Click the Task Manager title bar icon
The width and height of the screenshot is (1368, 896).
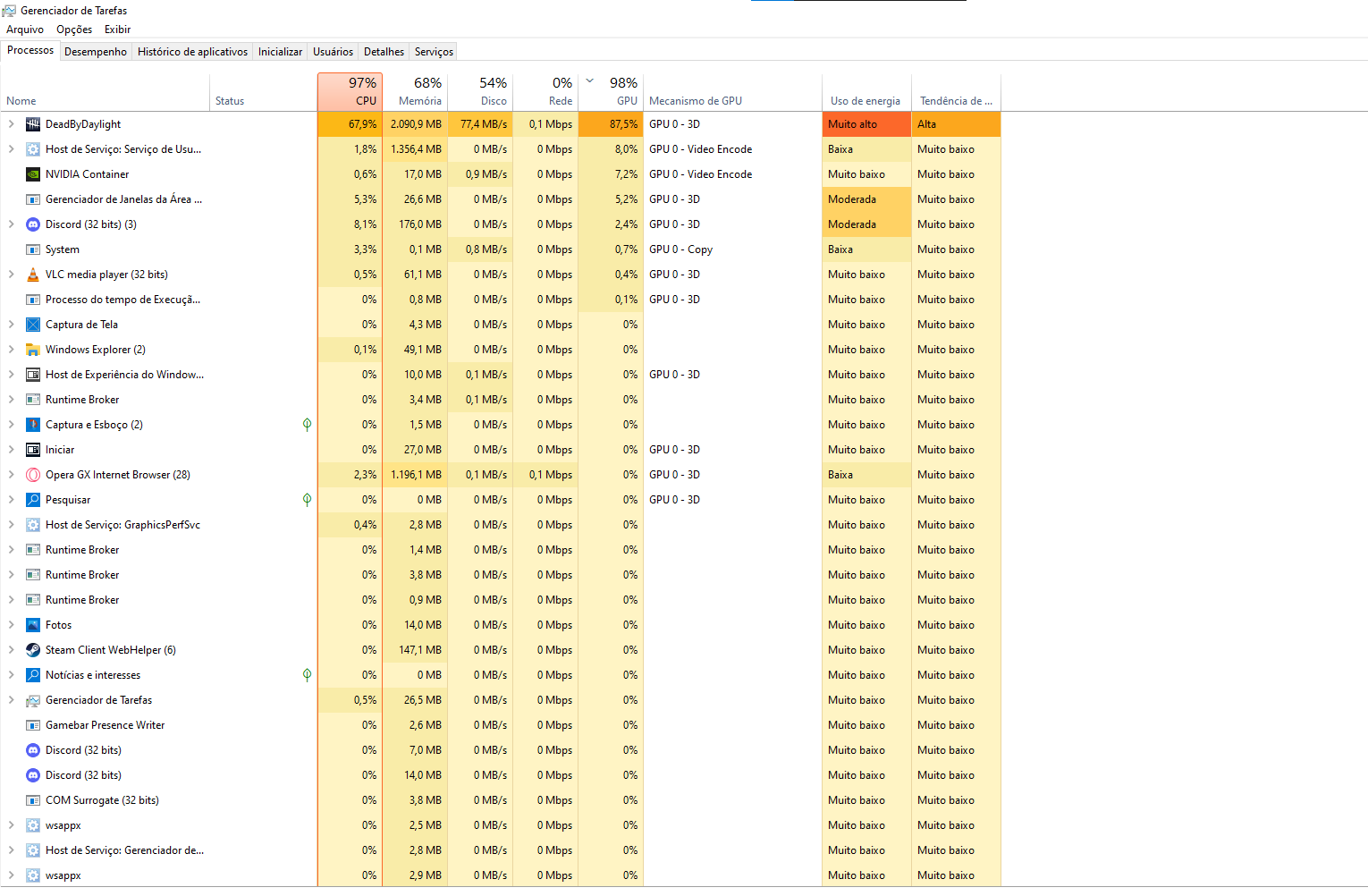point(9,11)
